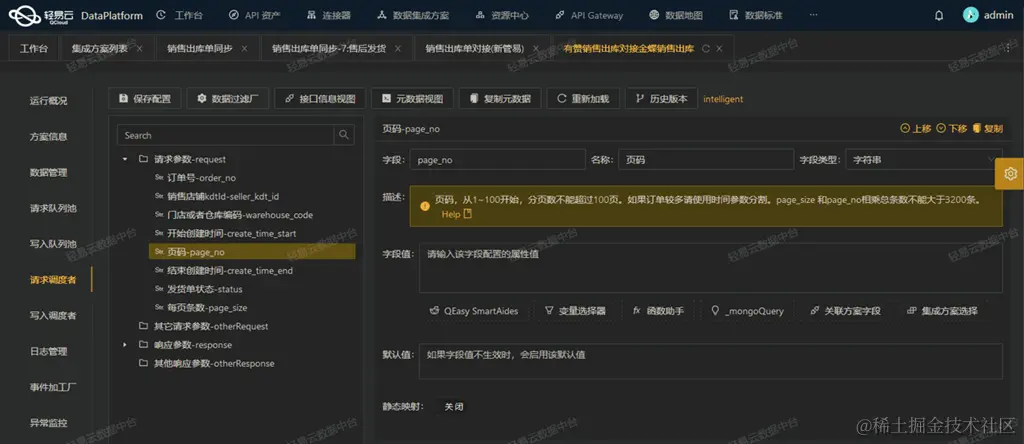
Task: Click the 默认值 text area
Action: pos(711,361)
